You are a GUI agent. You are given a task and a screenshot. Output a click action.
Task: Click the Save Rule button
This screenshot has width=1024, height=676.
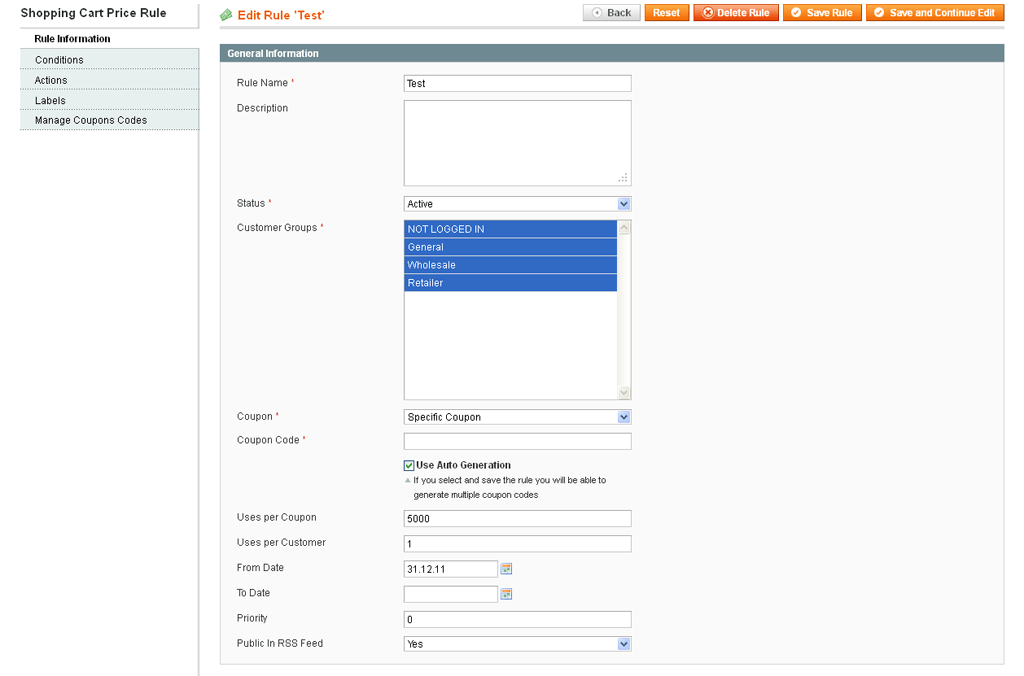[x=821, y=13]
